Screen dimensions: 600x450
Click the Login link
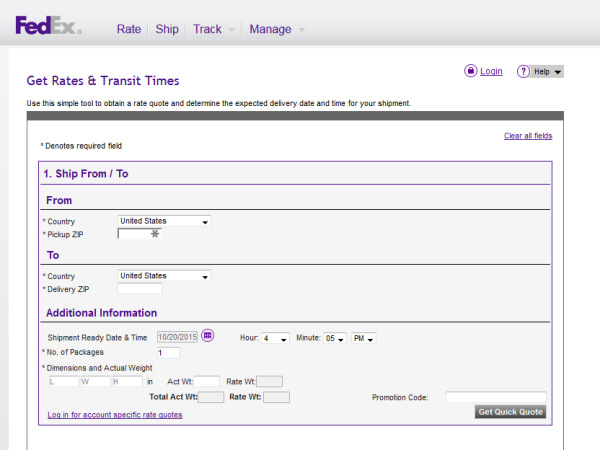tap(491, 71)
